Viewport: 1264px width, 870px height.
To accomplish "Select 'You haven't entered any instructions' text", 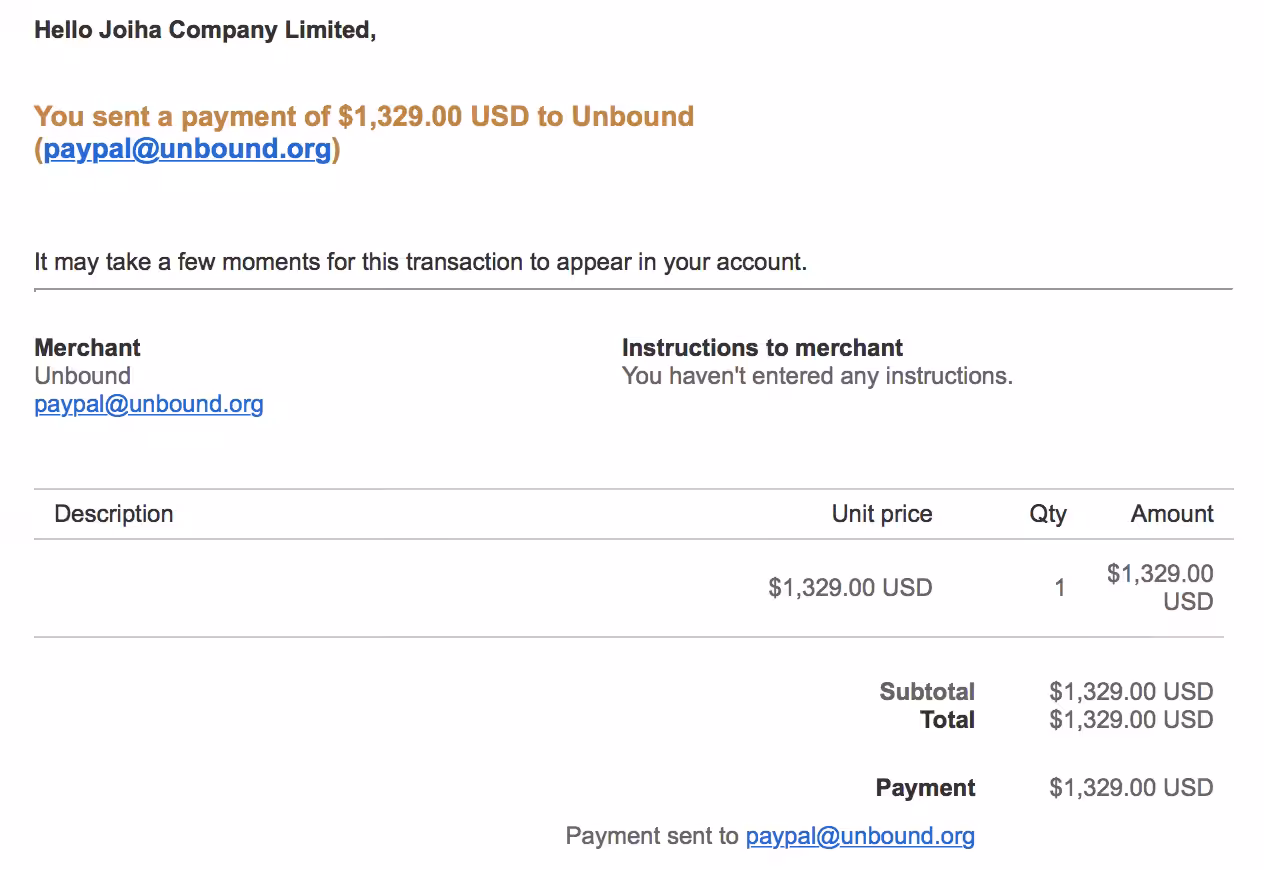I will click(x=817, y=376).
